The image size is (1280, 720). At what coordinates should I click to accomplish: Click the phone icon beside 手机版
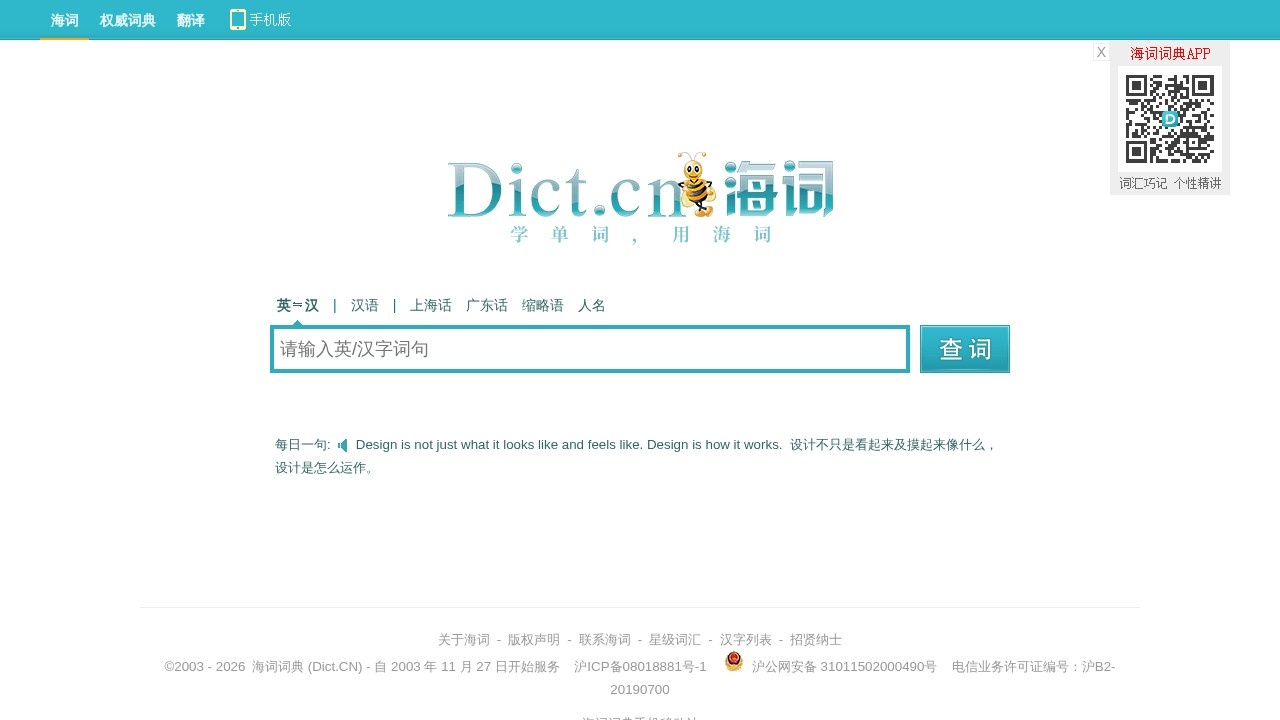(237, 19)
